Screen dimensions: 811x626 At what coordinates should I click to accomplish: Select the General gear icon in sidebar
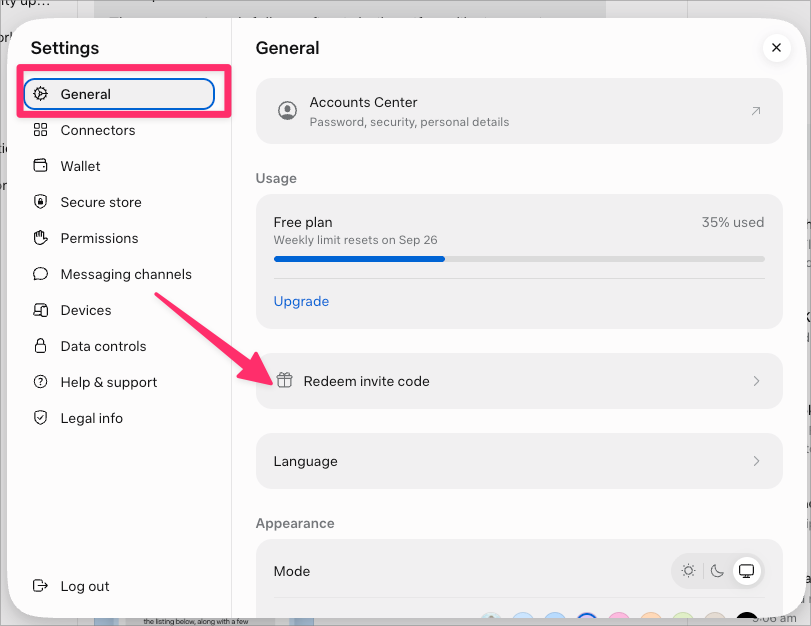point(40,94)
